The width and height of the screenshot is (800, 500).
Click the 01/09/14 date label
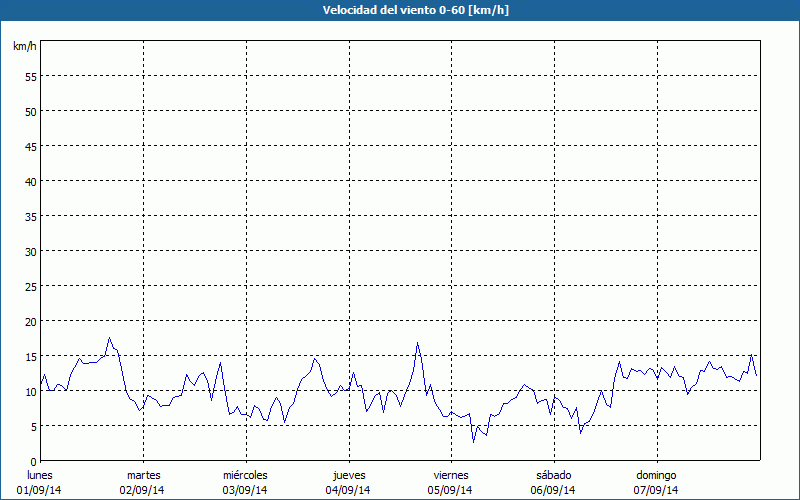tap(39, 490)
